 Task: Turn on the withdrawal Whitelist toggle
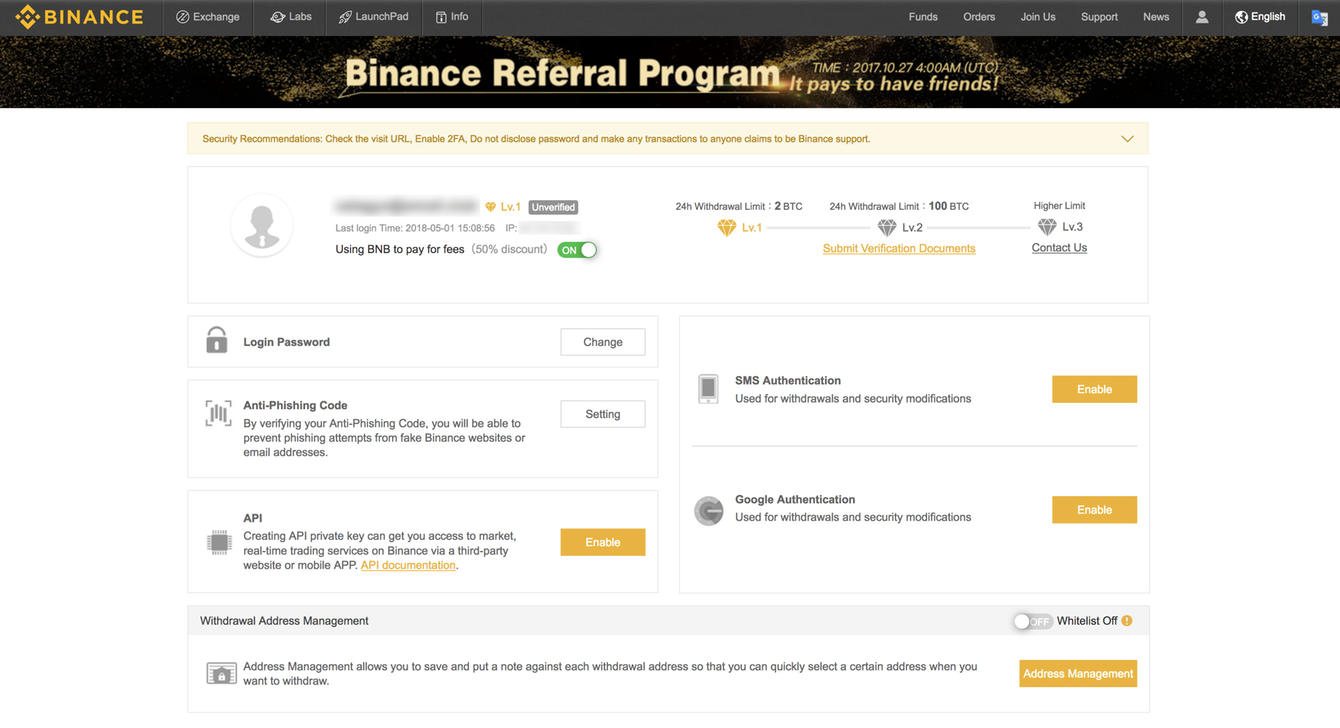pos(1032,621)
